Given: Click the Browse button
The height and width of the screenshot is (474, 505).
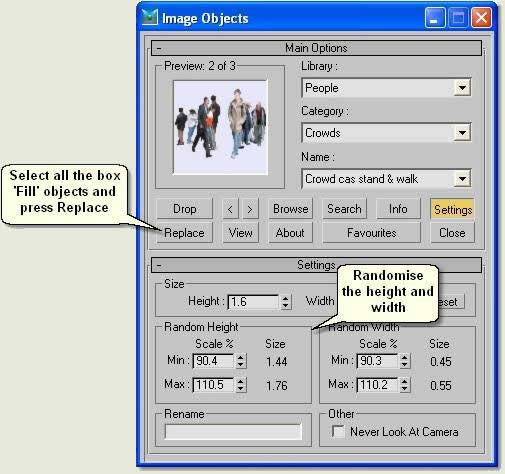Looking at the screenshot, I should click(290, 209).
